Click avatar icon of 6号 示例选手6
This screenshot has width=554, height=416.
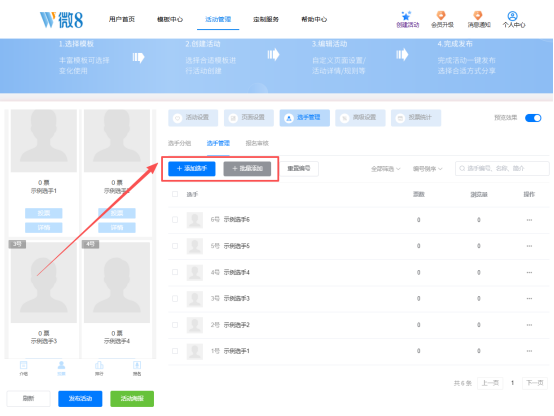(195, 220)
